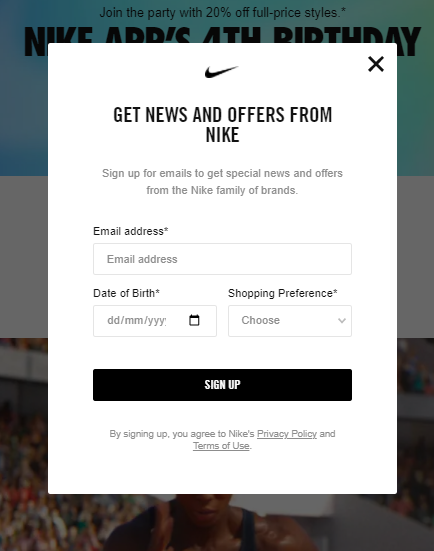Click the dd/mm/yyyy date of birth field
The width and height of the screenshot is (434, 551).
[155, 321]
